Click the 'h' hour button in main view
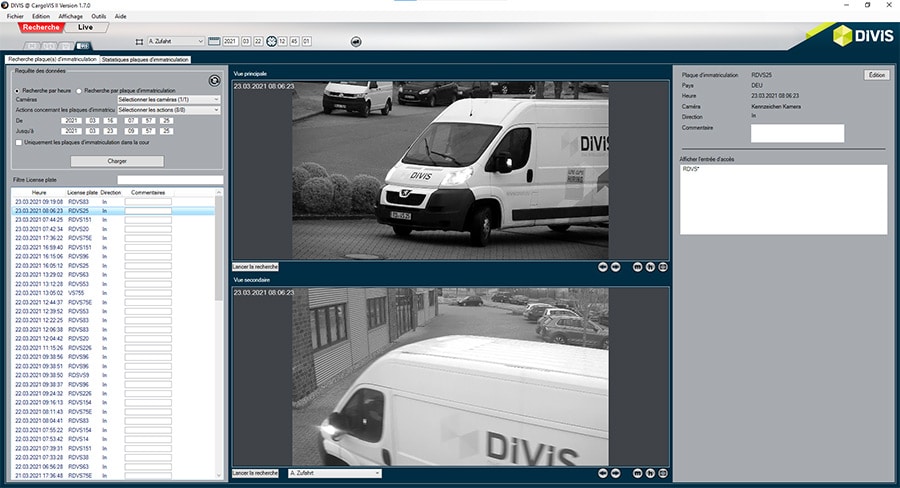 click(x=650, y=267)
